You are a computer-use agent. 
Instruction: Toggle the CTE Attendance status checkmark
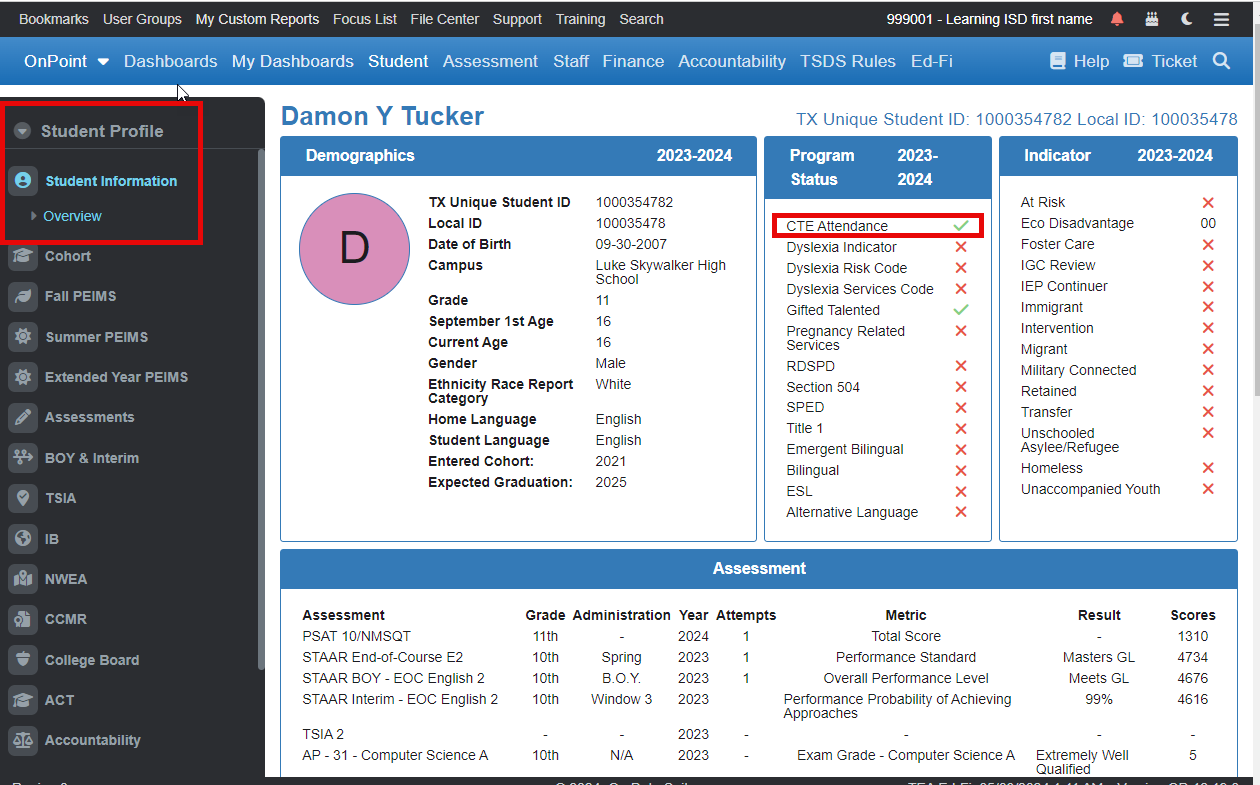coord(960,226)
